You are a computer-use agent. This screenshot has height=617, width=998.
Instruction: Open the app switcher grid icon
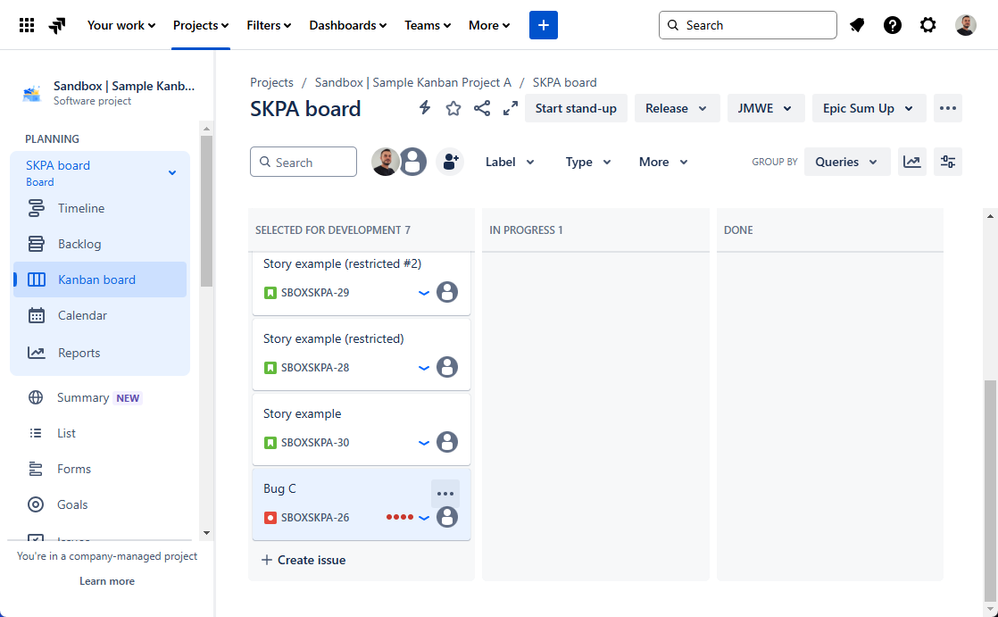pyautogui.click(x=27, y=25)
